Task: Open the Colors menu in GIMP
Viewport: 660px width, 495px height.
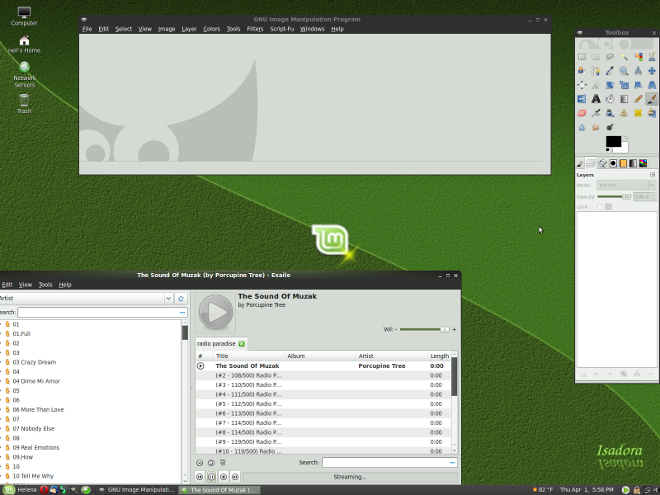Action: (x=211, y=29)
